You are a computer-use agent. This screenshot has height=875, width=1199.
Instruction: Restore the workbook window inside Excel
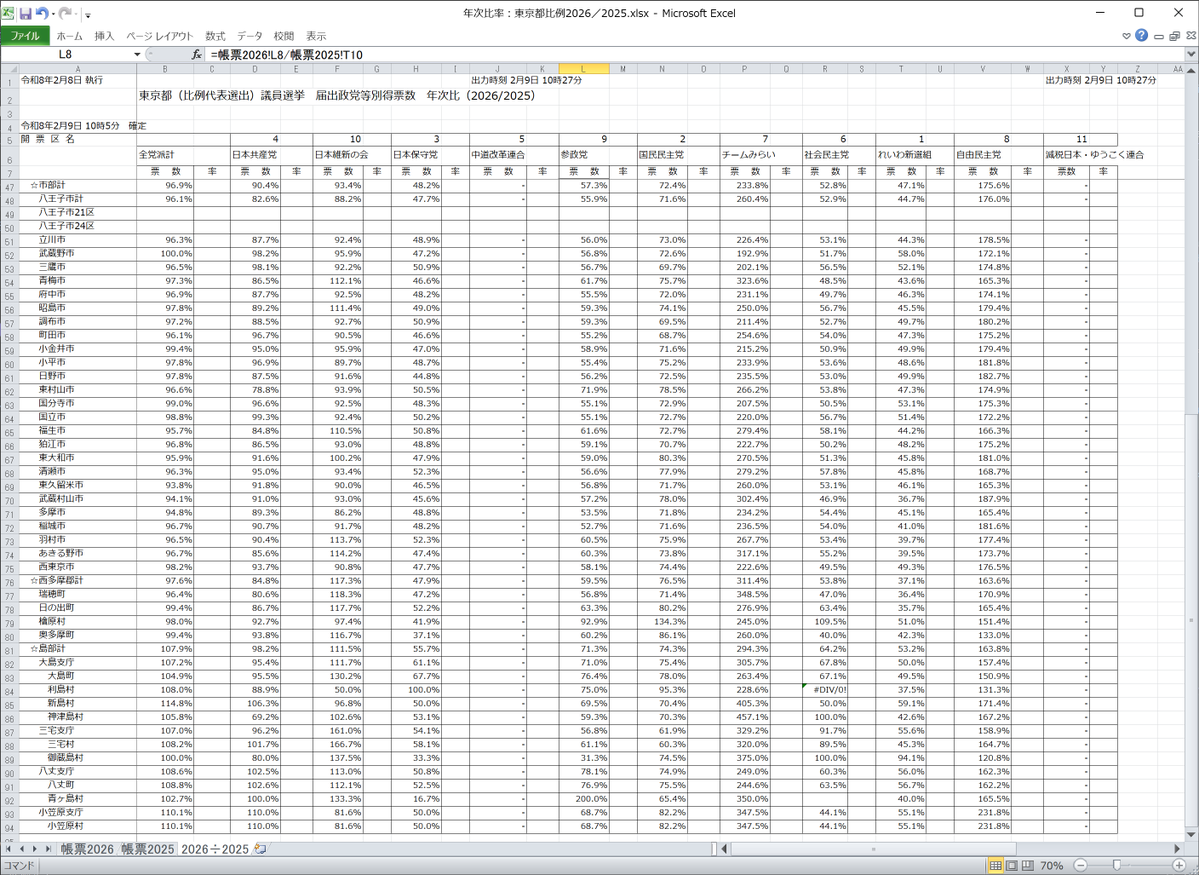[1175, 36]
